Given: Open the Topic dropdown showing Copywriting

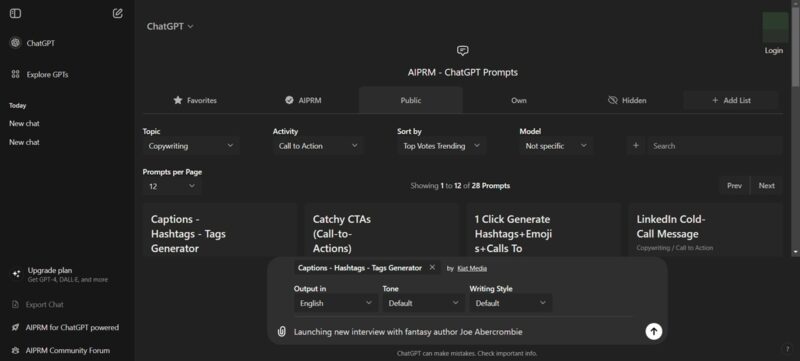Looking at the screenshot, I should pyautogui.click(x=191, y=146).
